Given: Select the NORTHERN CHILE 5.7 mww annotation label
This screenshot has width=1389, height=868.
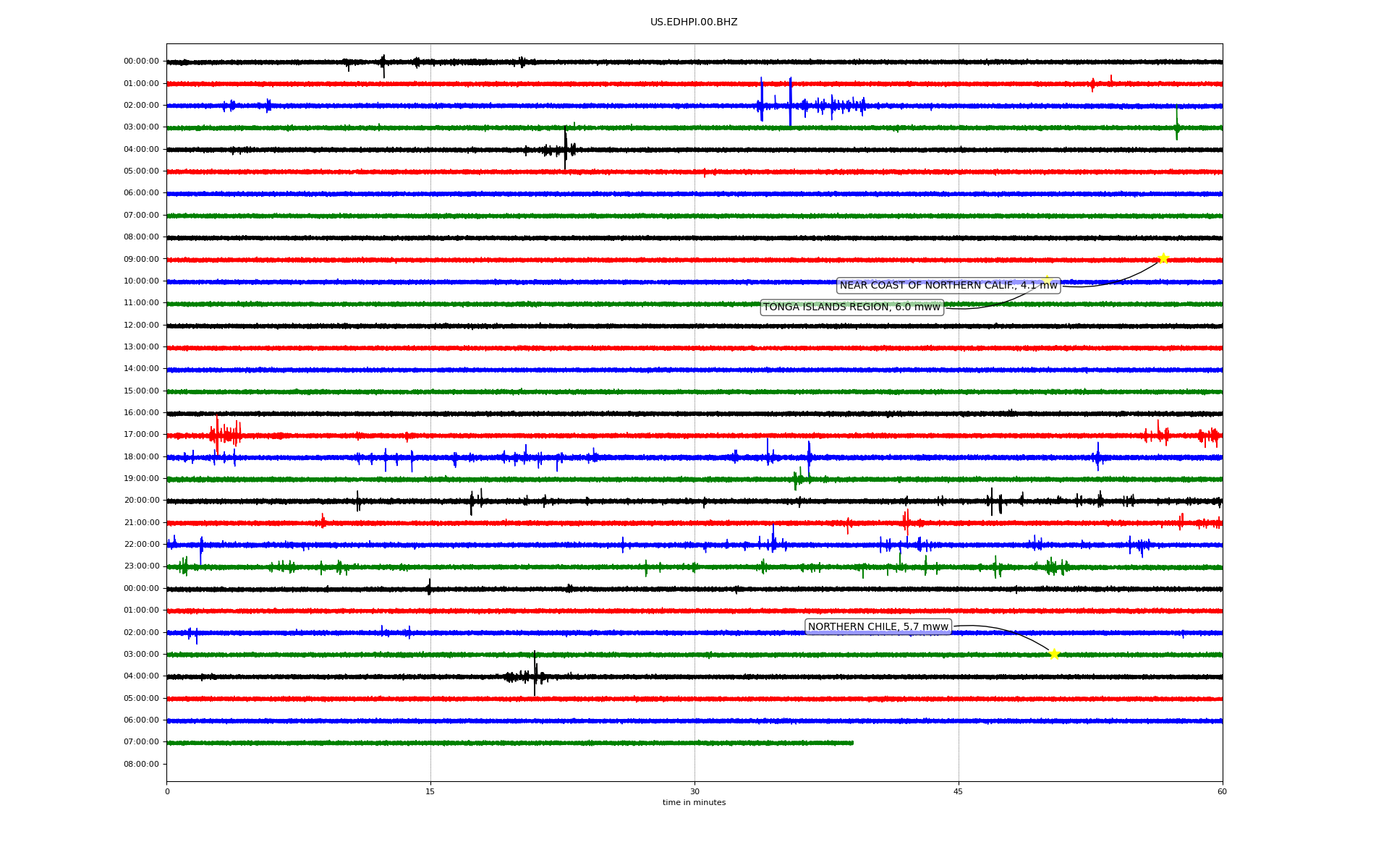Looking at the screenshot, I should 878,627.
